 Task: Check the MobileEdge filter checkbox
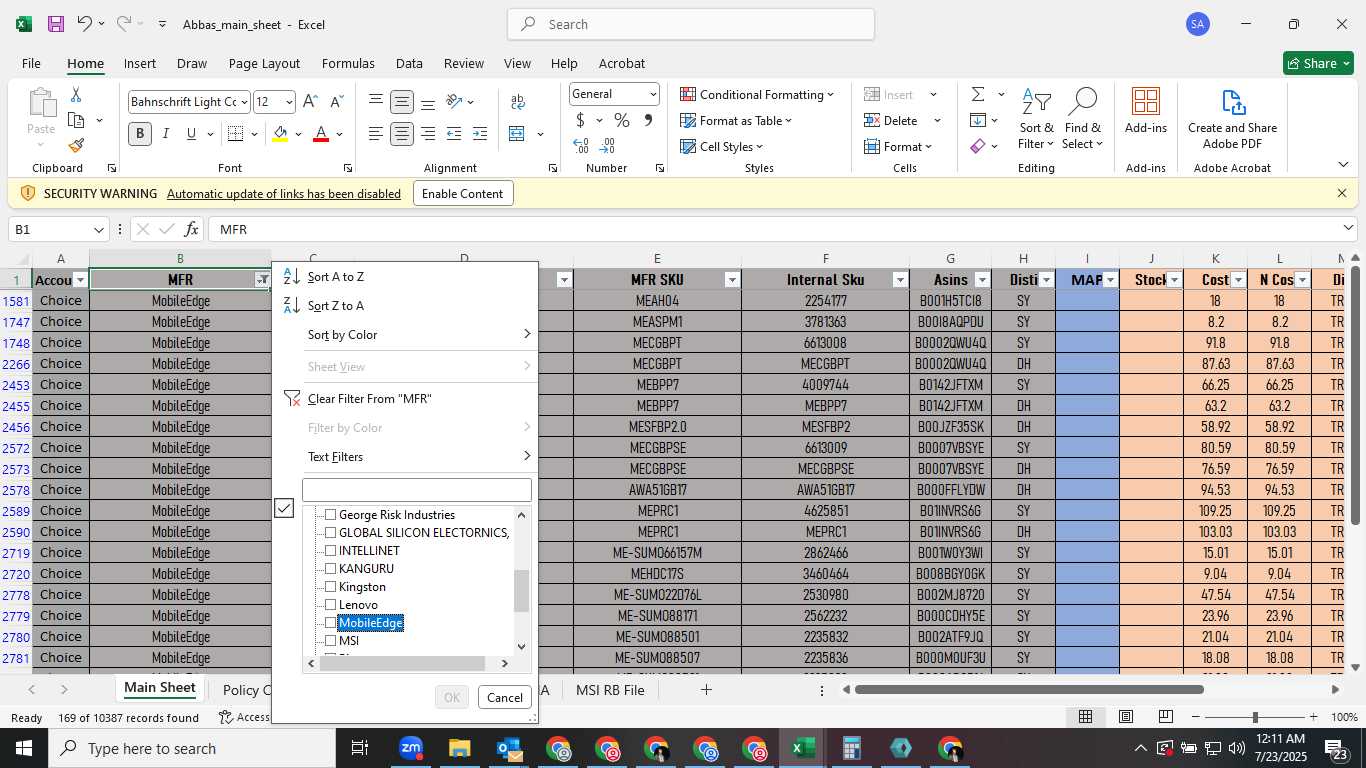pos(331,623)
